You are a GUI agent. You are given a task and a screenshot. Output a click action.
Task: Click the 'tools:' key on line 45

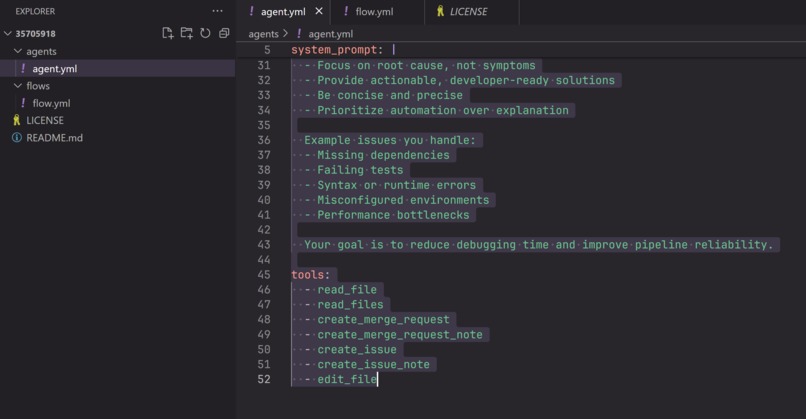pos(310,275)
